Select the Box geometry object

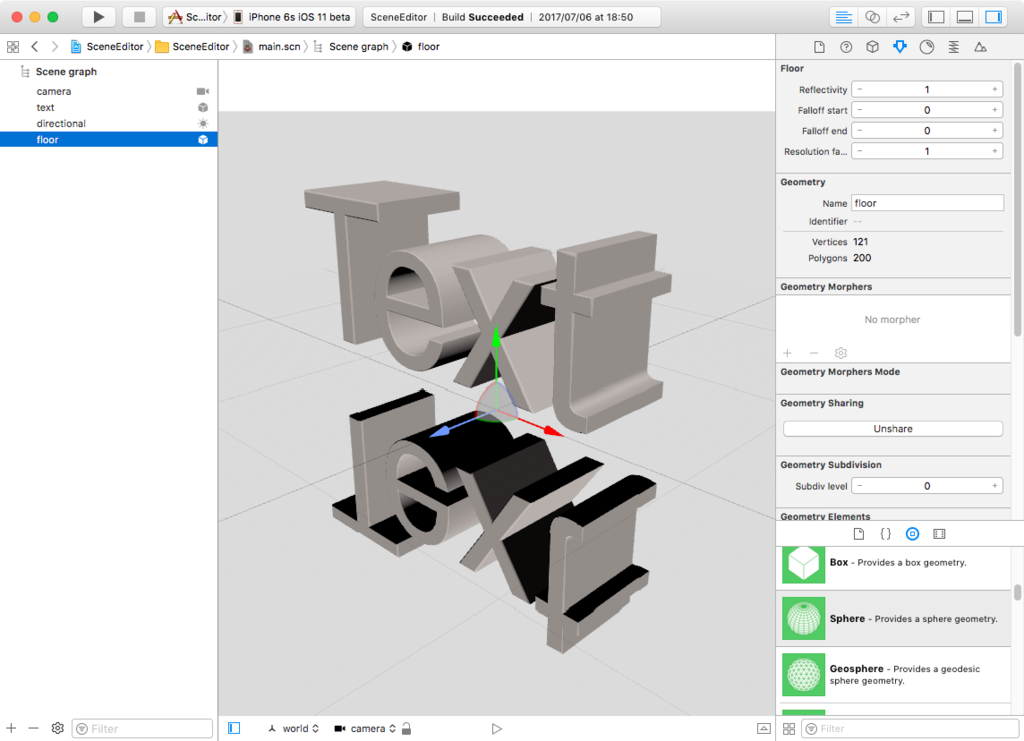point(893,563)
